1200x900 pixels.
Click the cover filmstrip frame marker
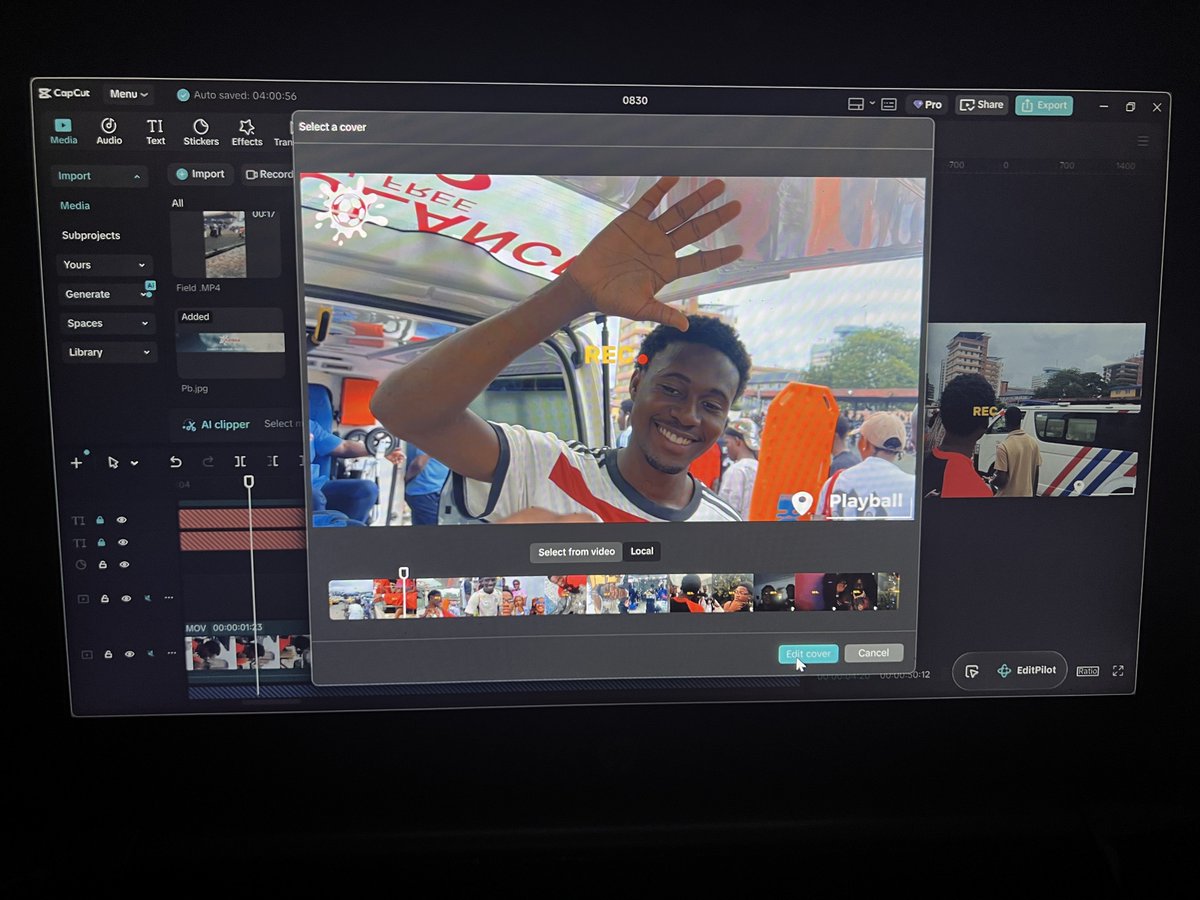coord(403,574)
